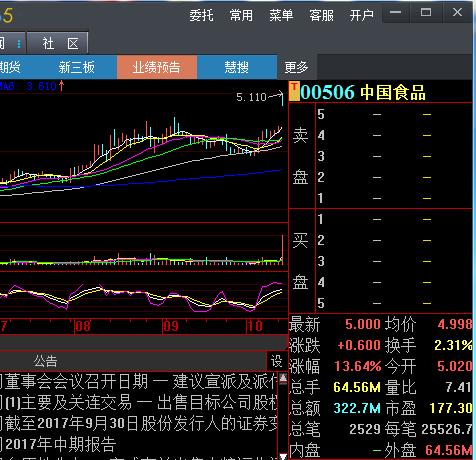Click the 开户 menu item
Screen dimensions: 476x460
click(x=361, y=15)
